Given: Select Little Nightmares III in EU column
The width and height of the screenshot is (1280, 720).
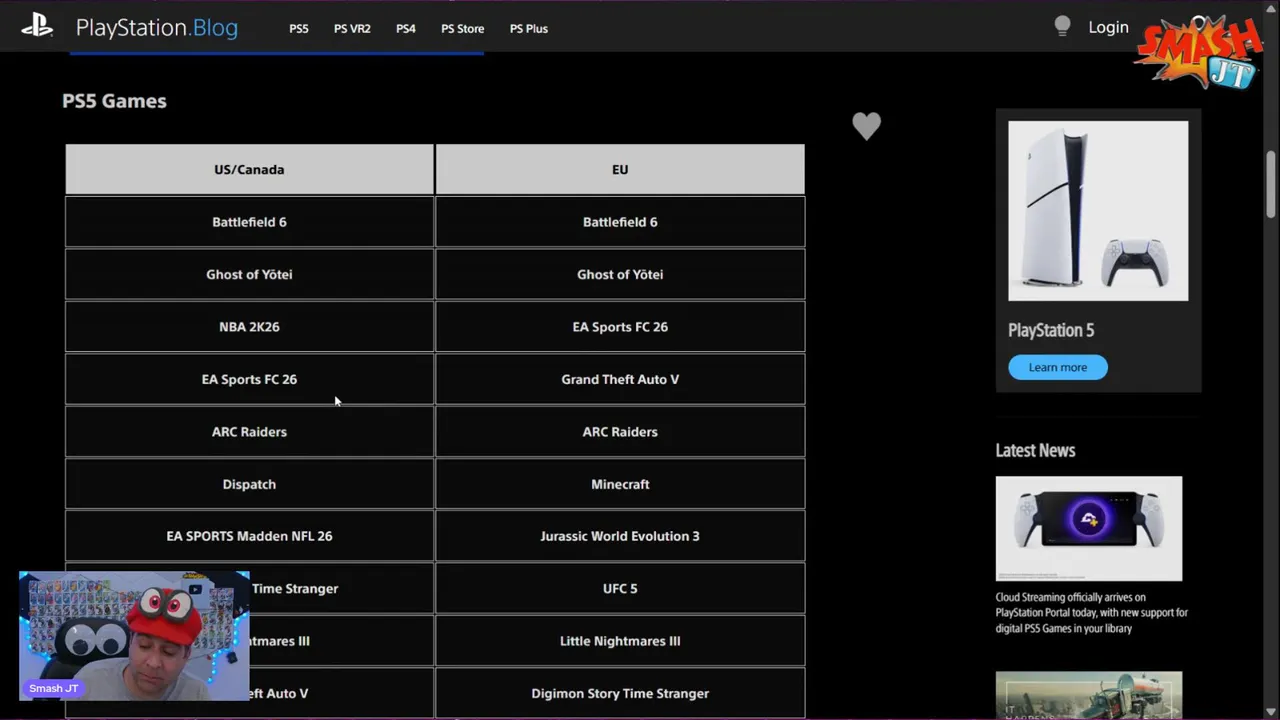Looking at the screenshot, I should click(x=620, y=641).
